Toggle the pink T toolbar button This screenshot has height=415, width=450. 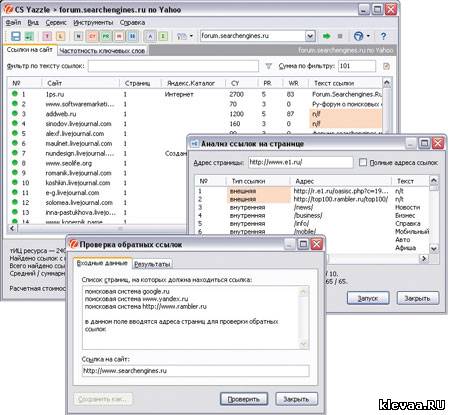pyautogui.click(x=47, y=36)
